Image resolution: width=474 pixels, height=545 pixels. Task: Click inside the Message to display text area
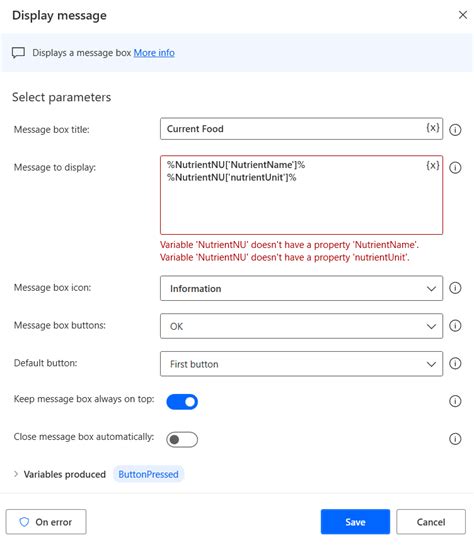coord(301,195)
